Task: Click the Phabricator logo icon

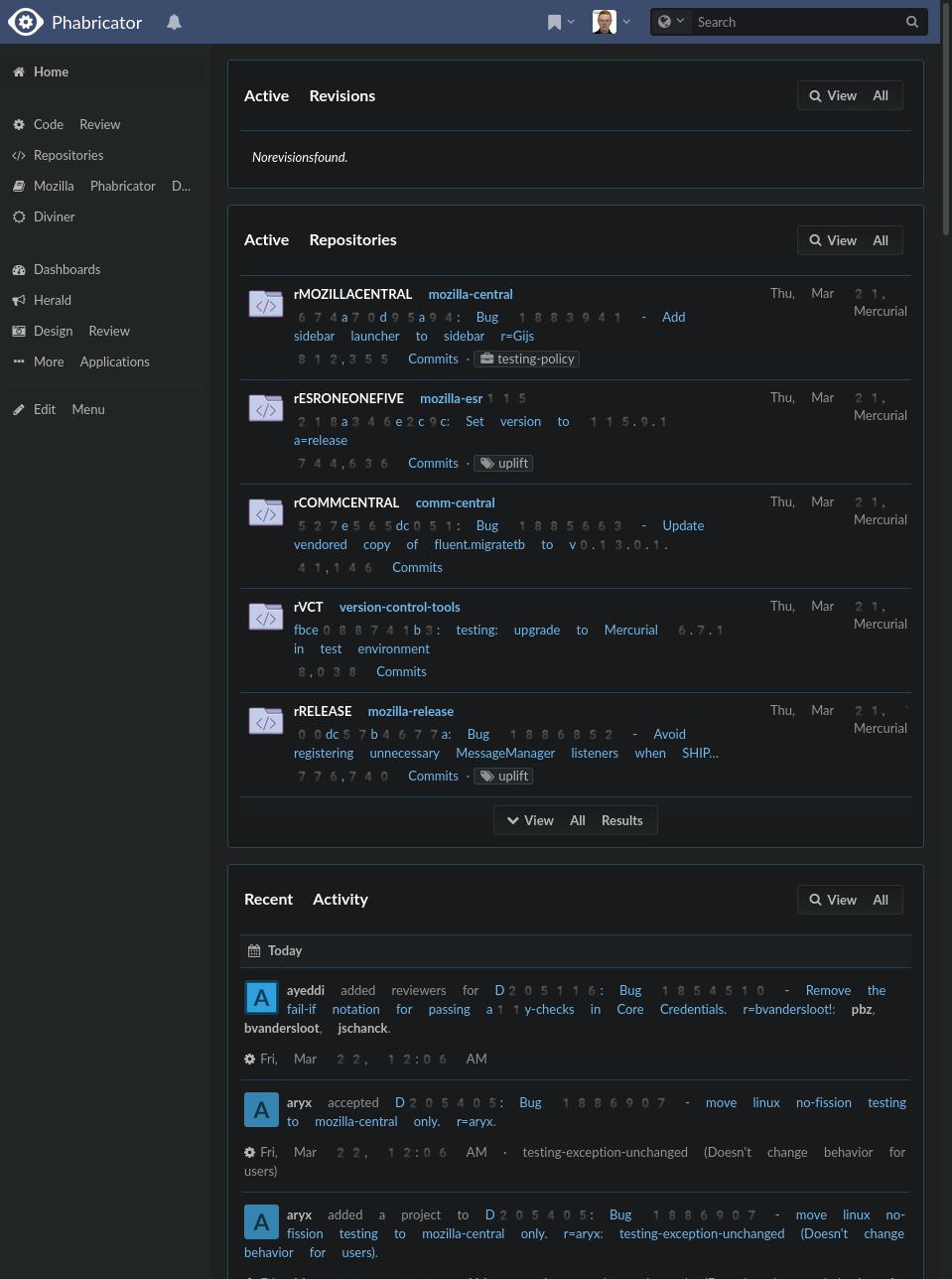Action: pos(25,22)
